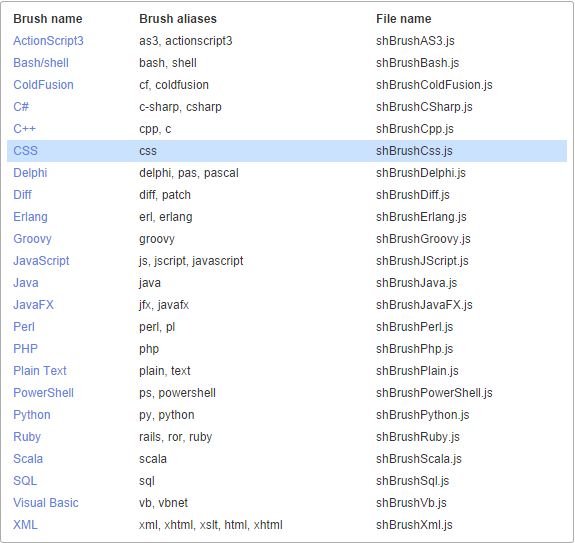The width and height of the screenshot is (575, 543).
Task: Open the SQL brush link
Action: (x=25, y=481)
